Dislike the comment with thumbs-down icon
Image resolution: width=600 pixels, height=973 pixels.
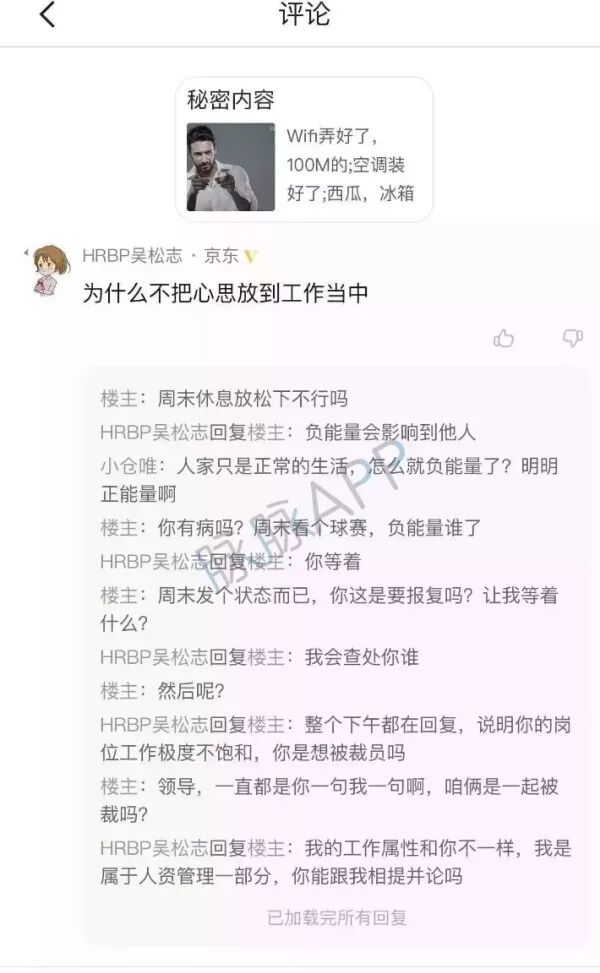point(572,338)
